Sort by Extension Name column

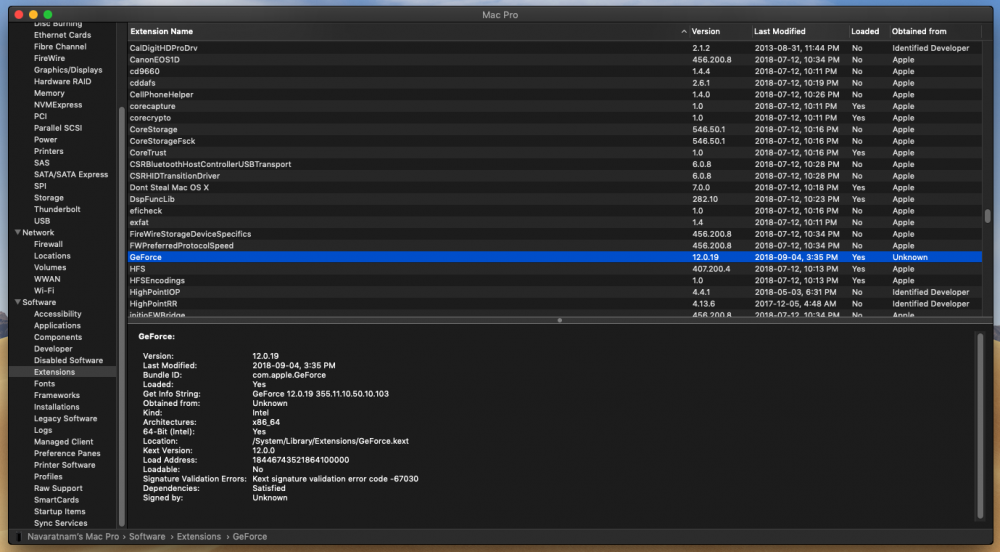click(x=161, y=31)
